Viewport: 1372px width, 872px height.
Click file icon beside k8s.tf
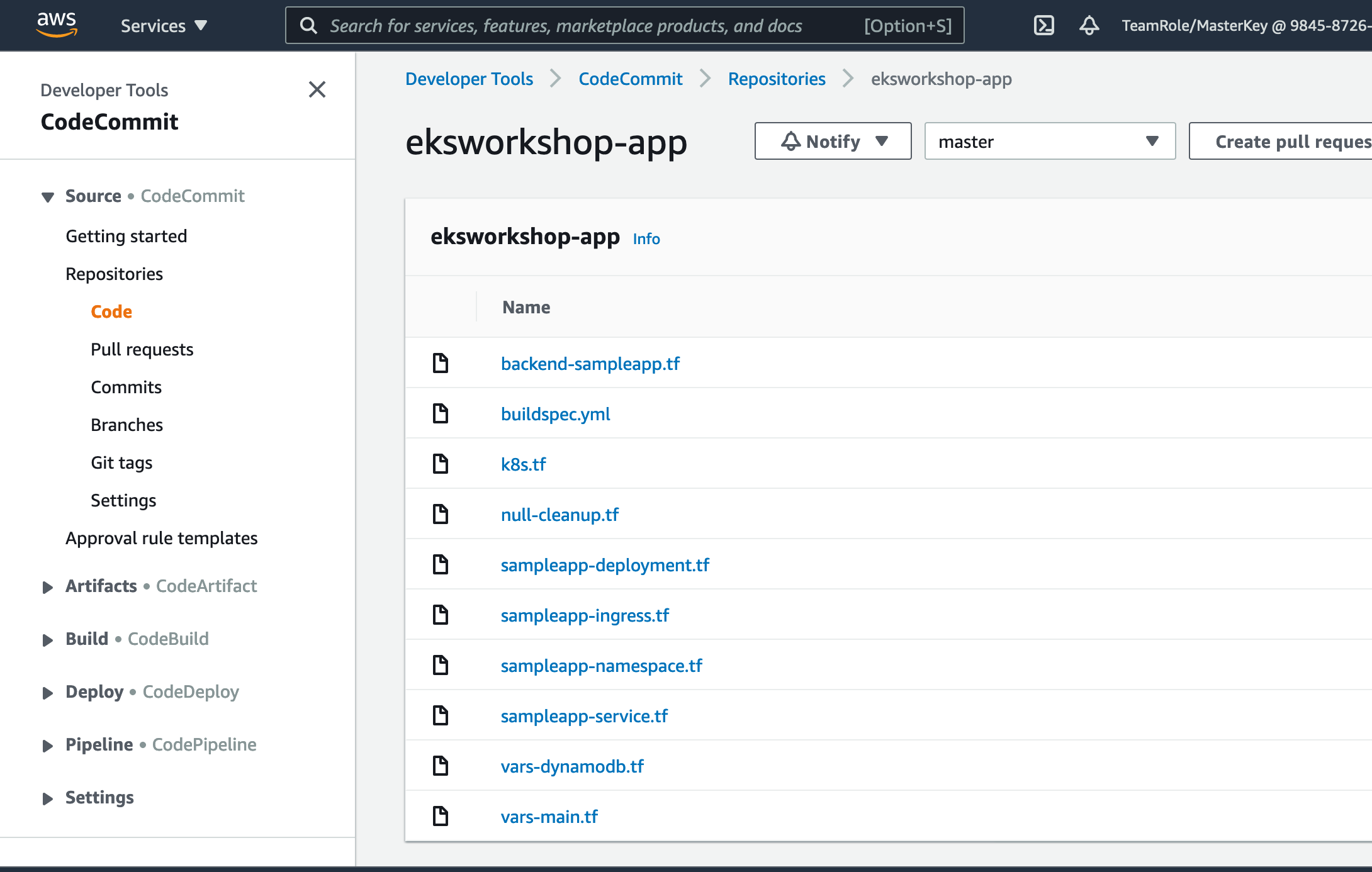pyautogui.click(x=441, y=464)
